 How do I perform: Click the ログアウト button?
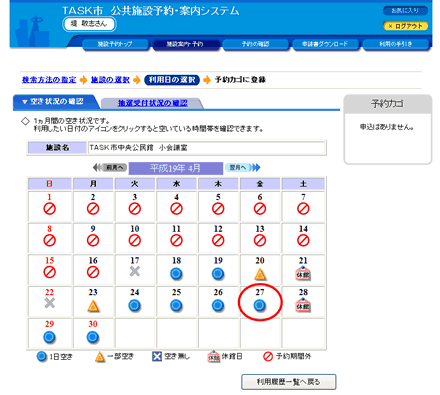click(x=405, y=26)
